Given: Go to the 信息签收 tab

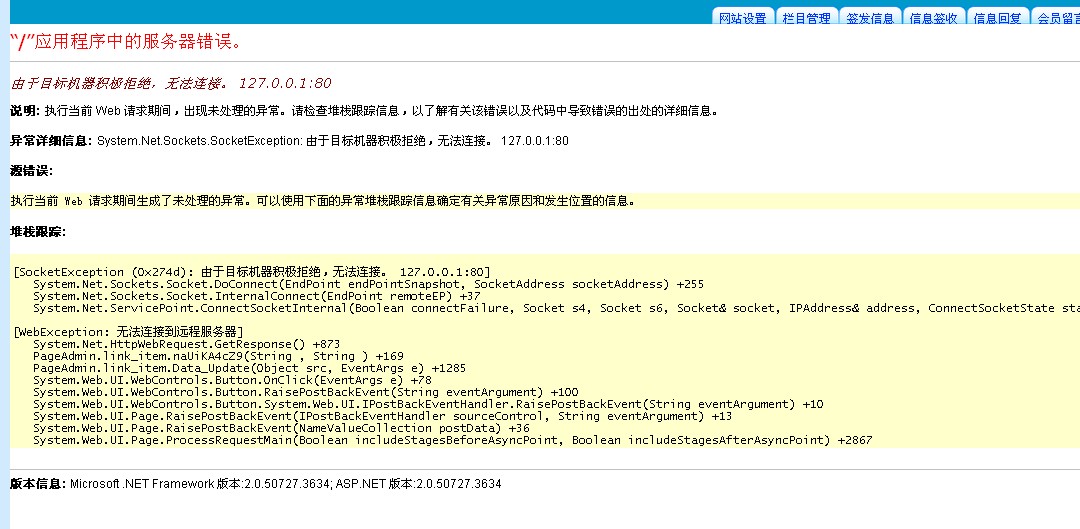Looking at the screenshot, I should [x=933, y=17].
